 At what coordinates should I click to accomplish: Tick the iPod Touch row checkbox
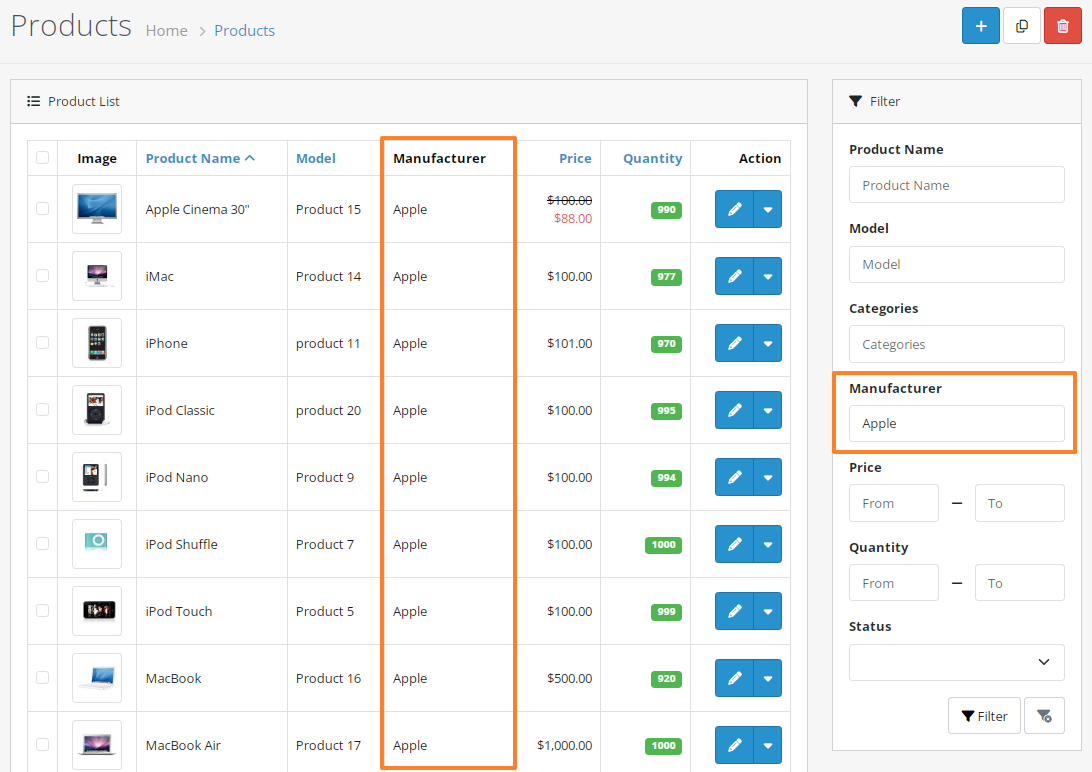42,610
